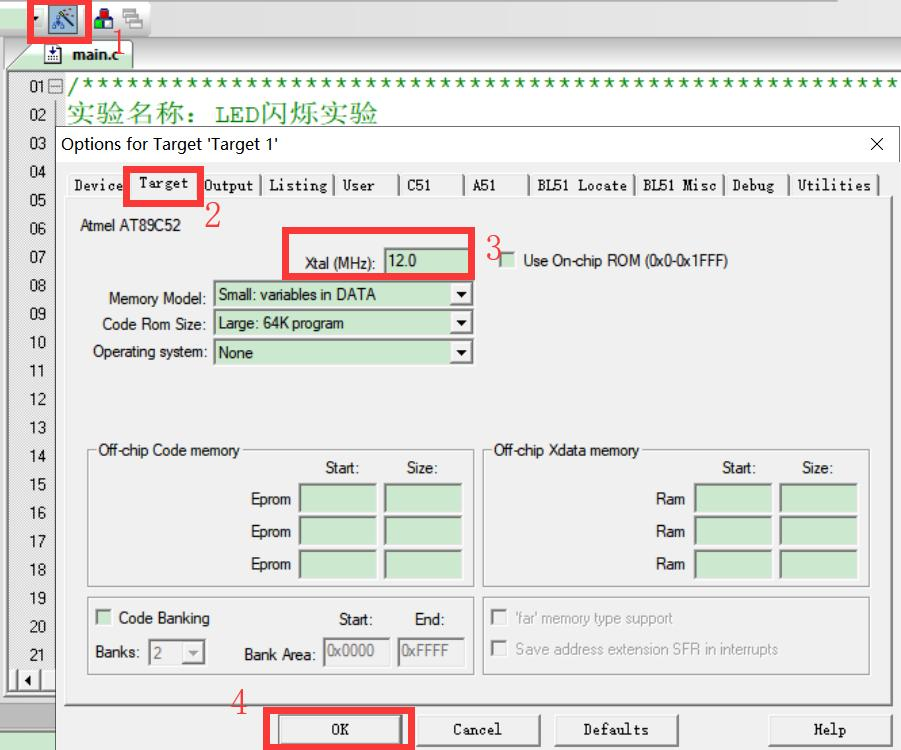Click first Eprom Start field
Screen dimensions: 901x750
[338, 498]
